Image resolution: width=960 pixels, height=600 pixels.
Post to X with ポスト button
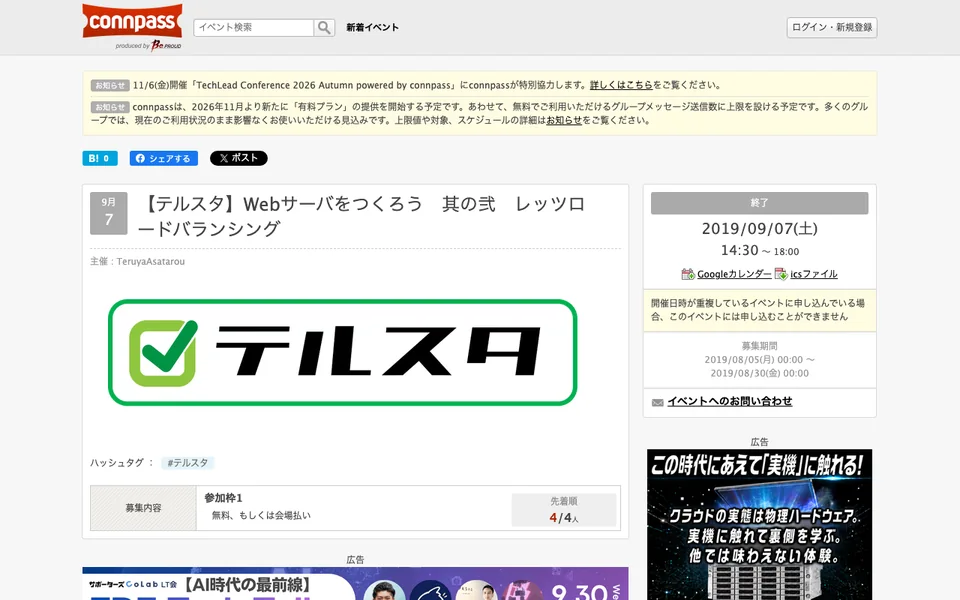pos(239,158)
